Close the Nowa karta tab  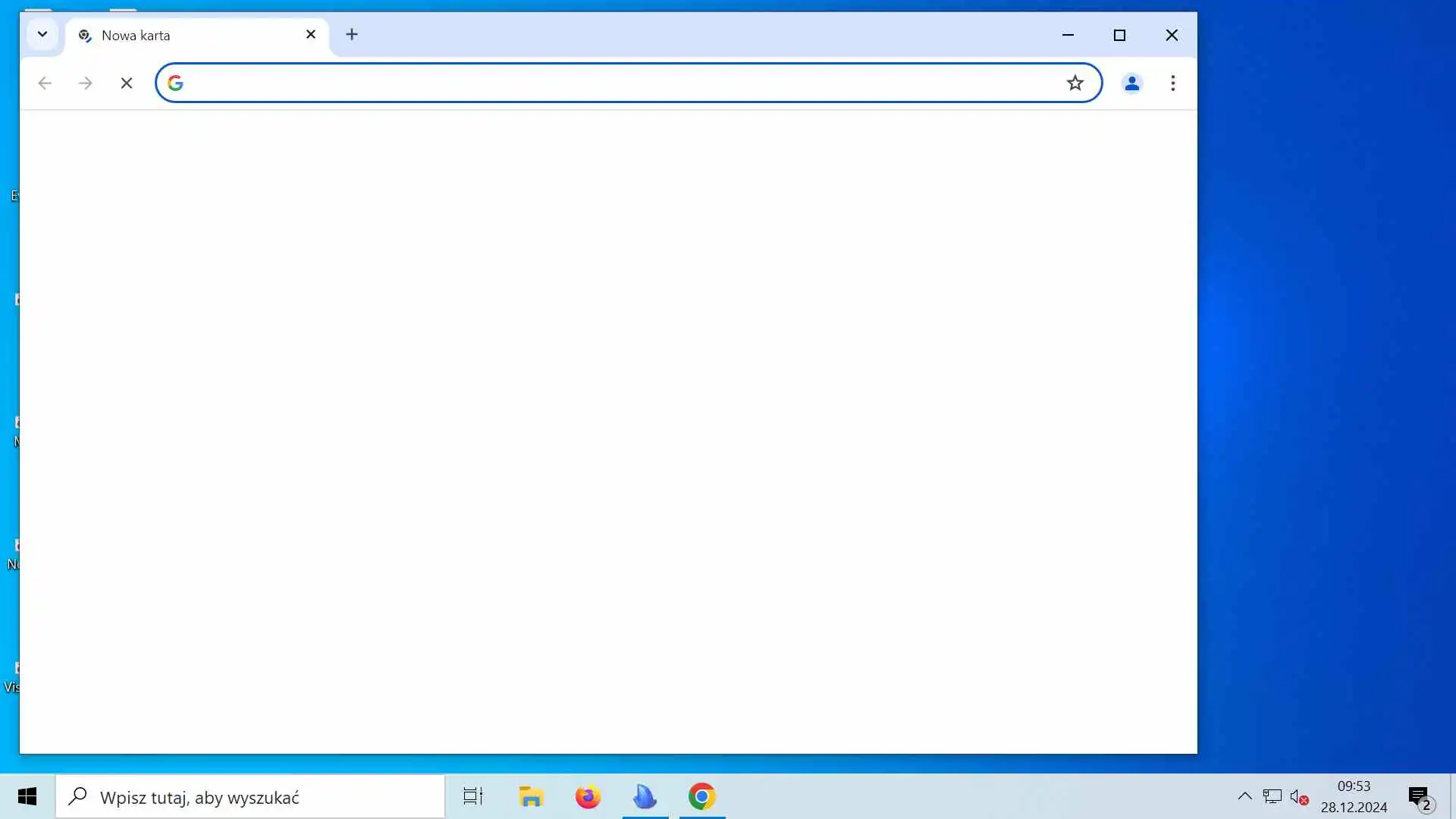[x=311, y=35]
